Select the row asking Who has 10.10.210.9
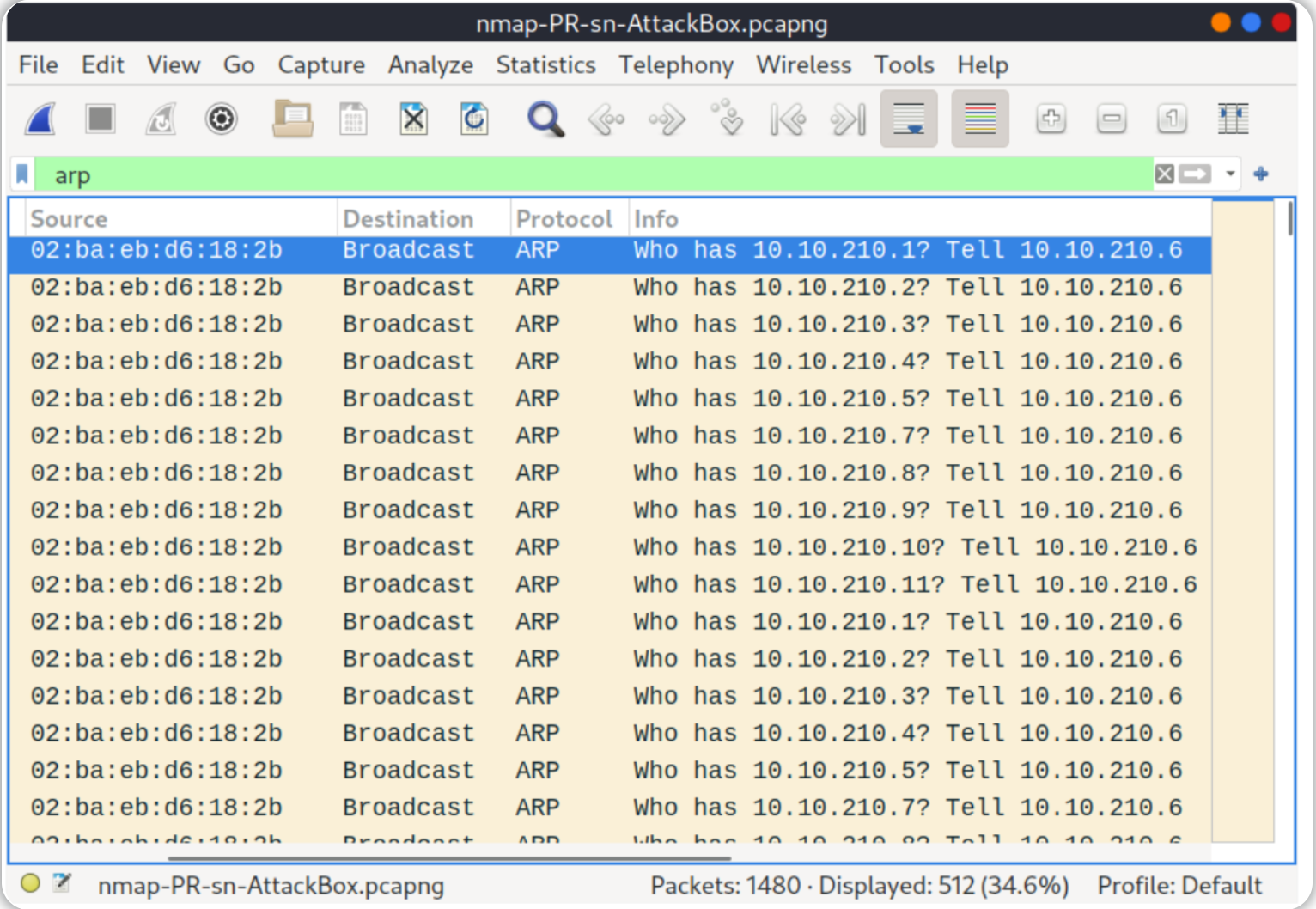 [610, 510]
